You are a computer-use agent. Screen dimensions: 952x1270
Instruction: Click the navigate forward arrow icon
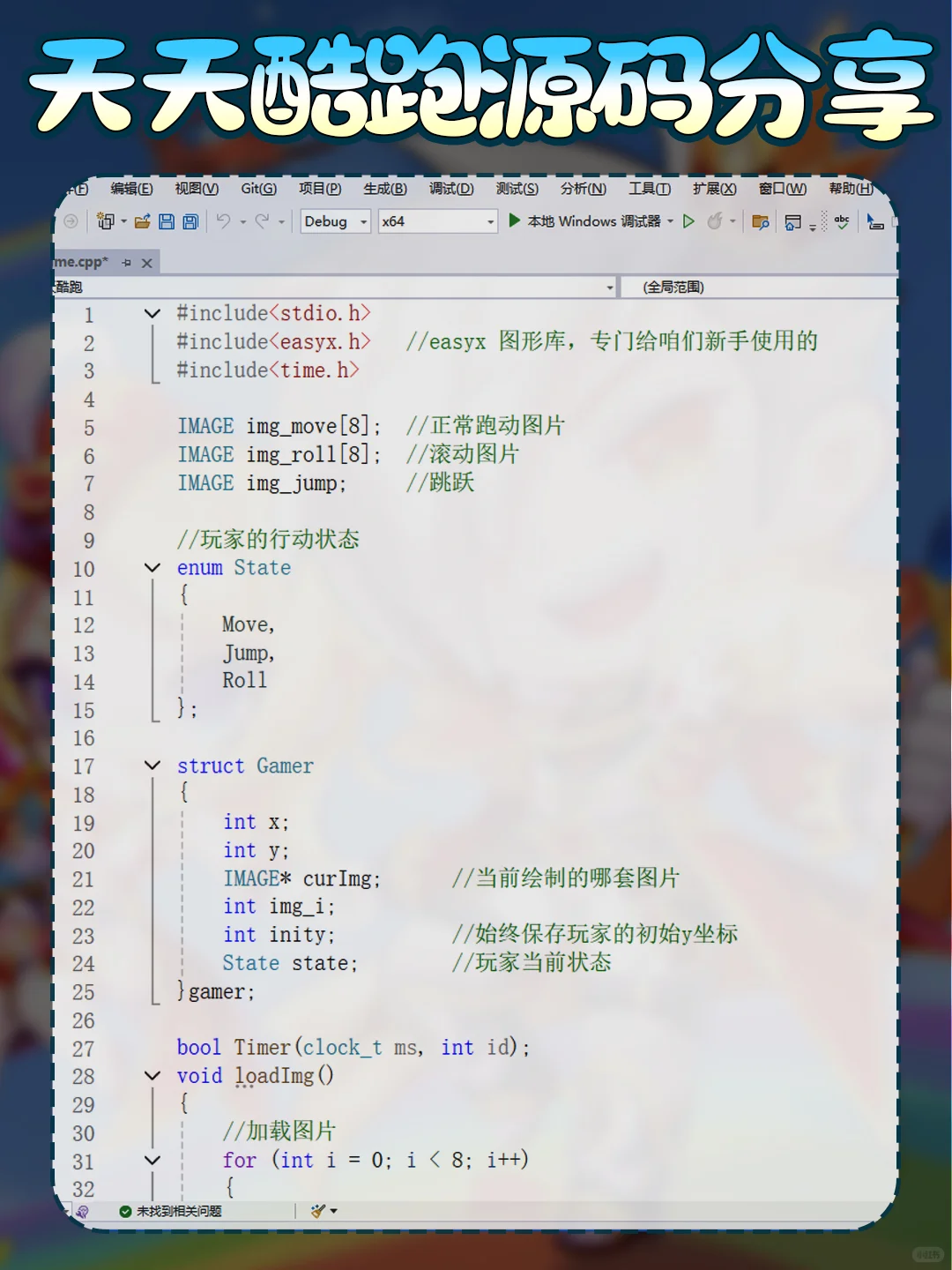click(71, 221)
